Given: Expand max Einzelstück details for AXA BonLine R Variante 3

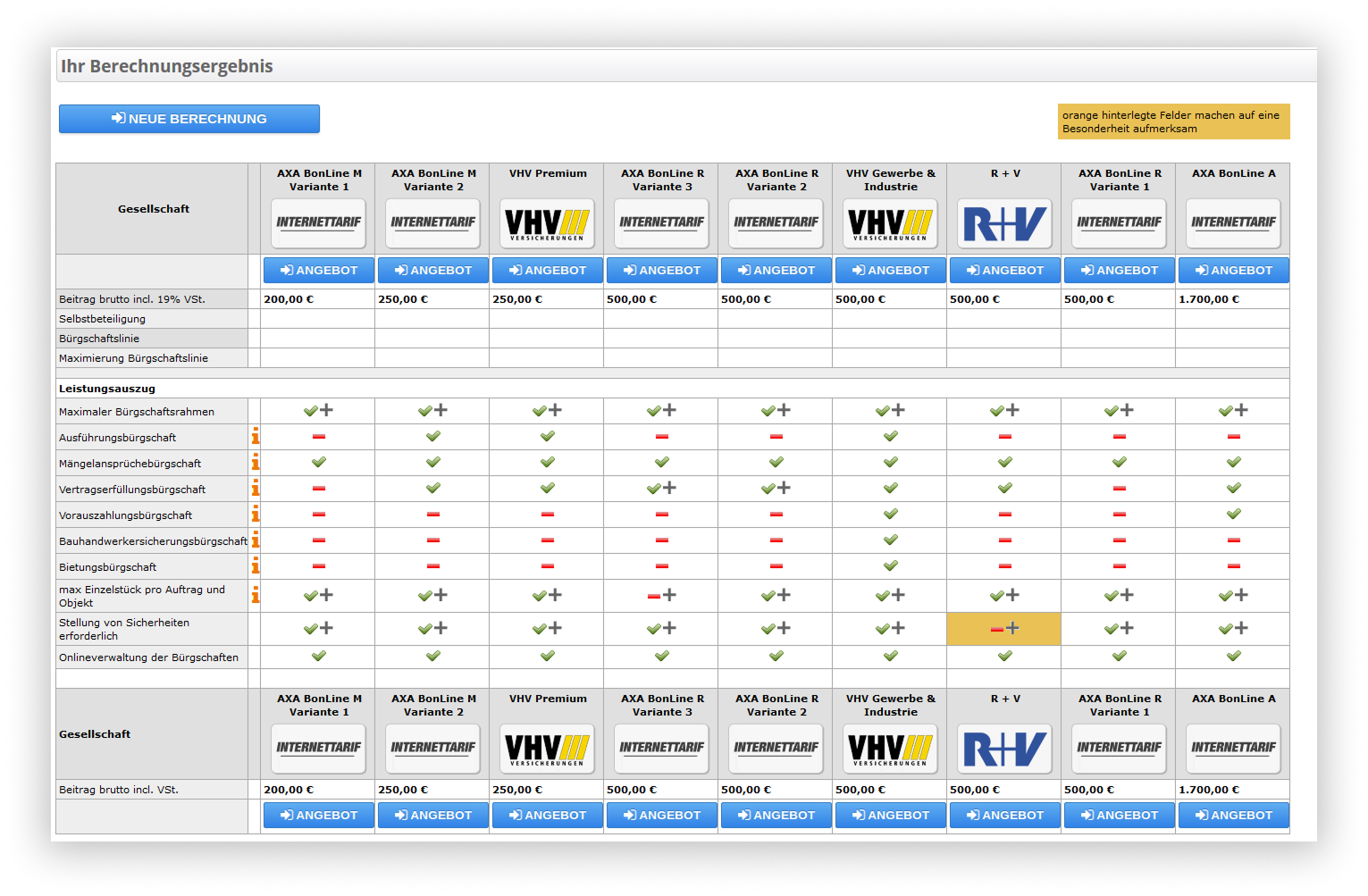Looking at the screenshot, I should pyautogui.click(x=670, y=595).
